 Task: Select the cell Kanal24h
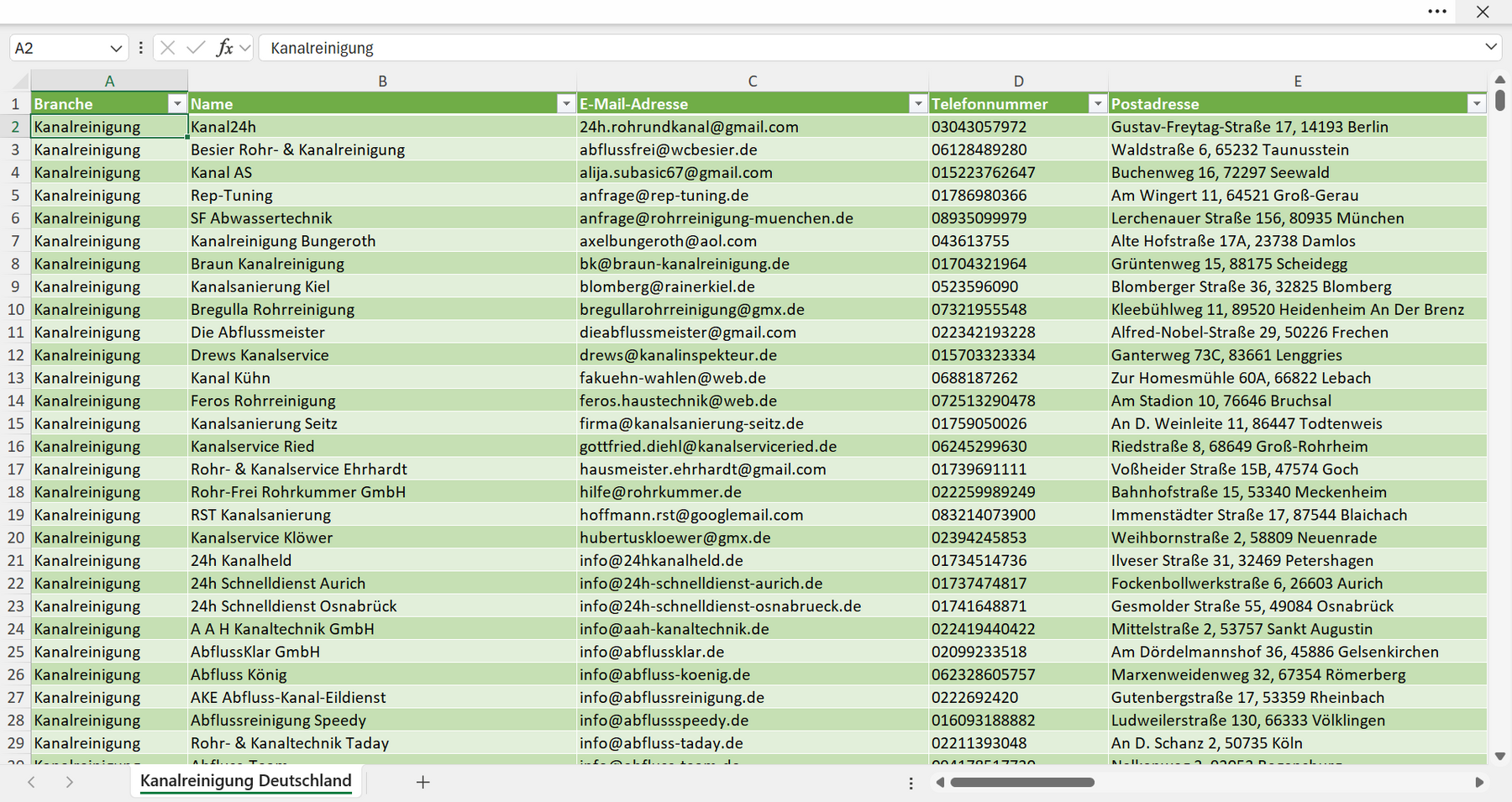pos(382,127)
